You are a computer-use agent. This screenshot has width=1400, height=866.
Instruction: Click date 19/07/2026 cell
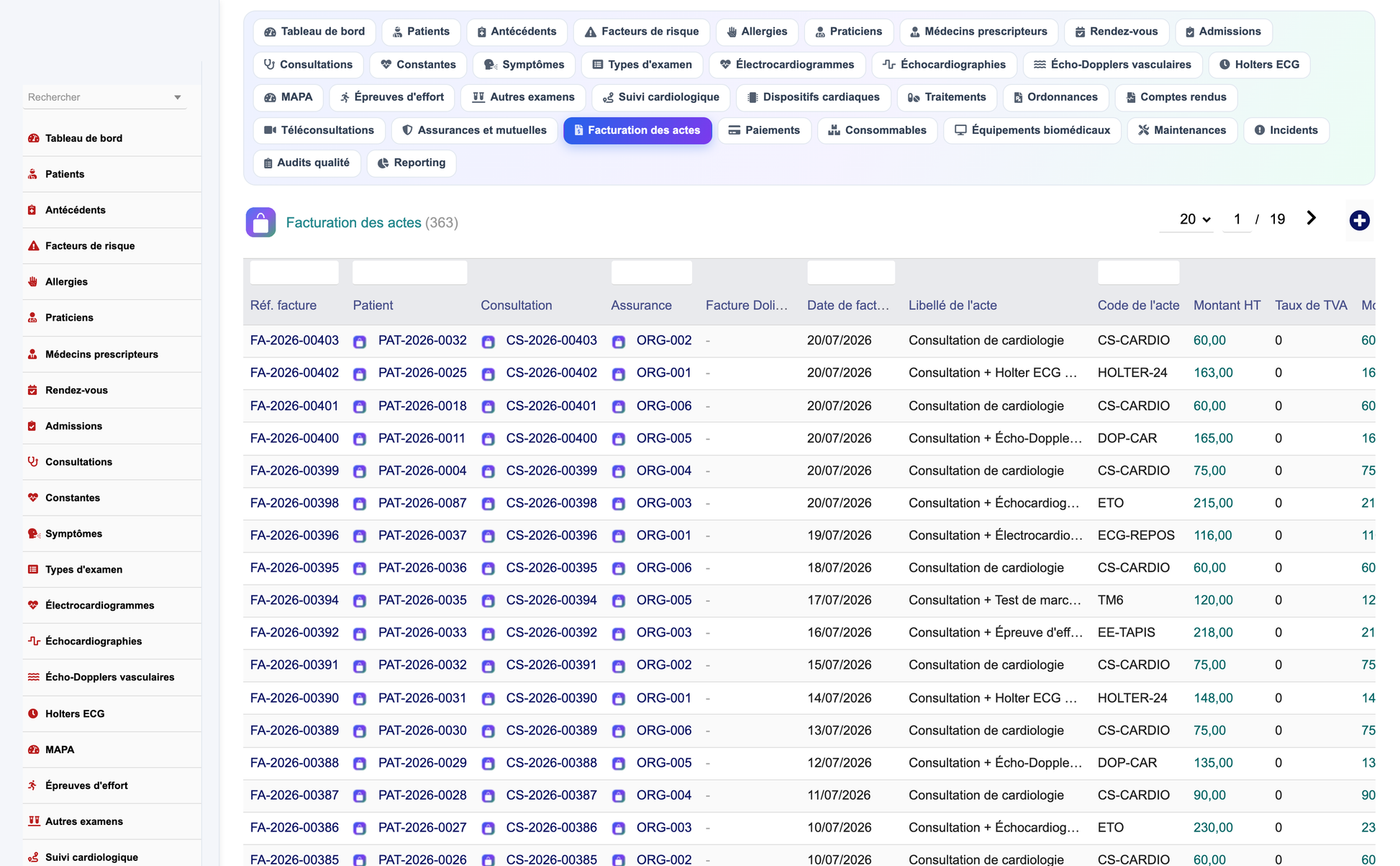tap(839, 535)
